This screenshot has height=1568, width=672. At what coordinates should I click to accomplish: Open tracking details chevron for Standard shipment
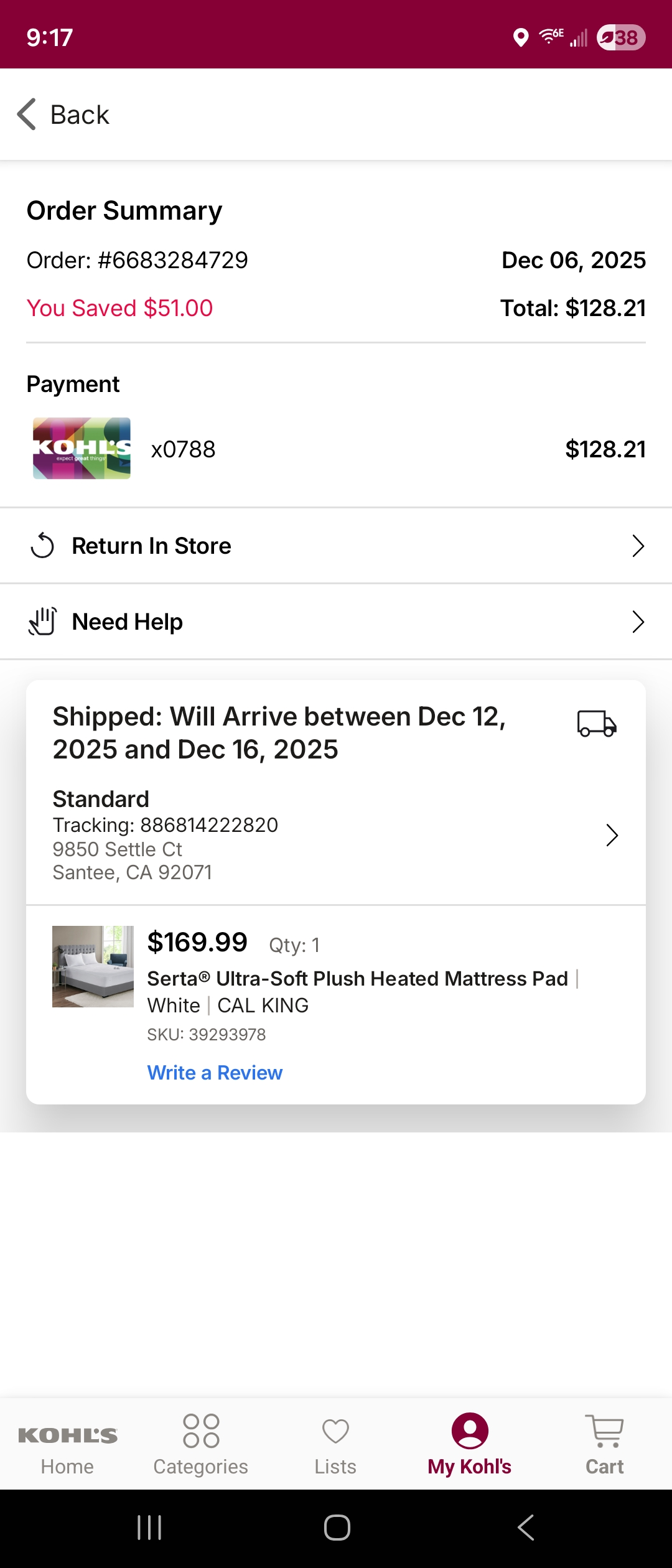coord(612,835)
